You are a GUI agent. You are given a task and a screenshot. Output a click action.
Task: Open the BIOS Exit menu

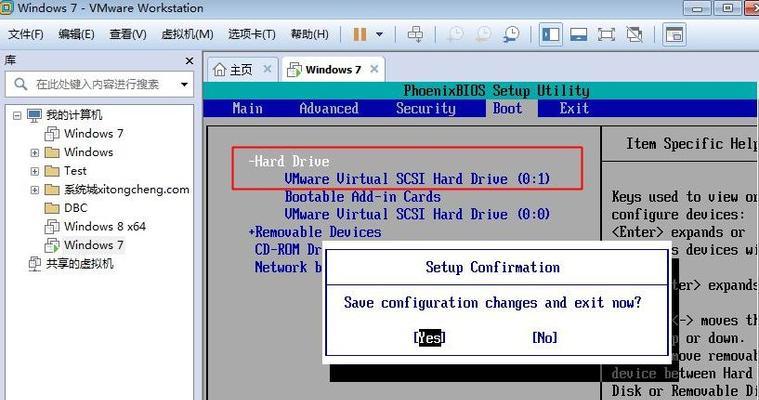click(574, 108)
